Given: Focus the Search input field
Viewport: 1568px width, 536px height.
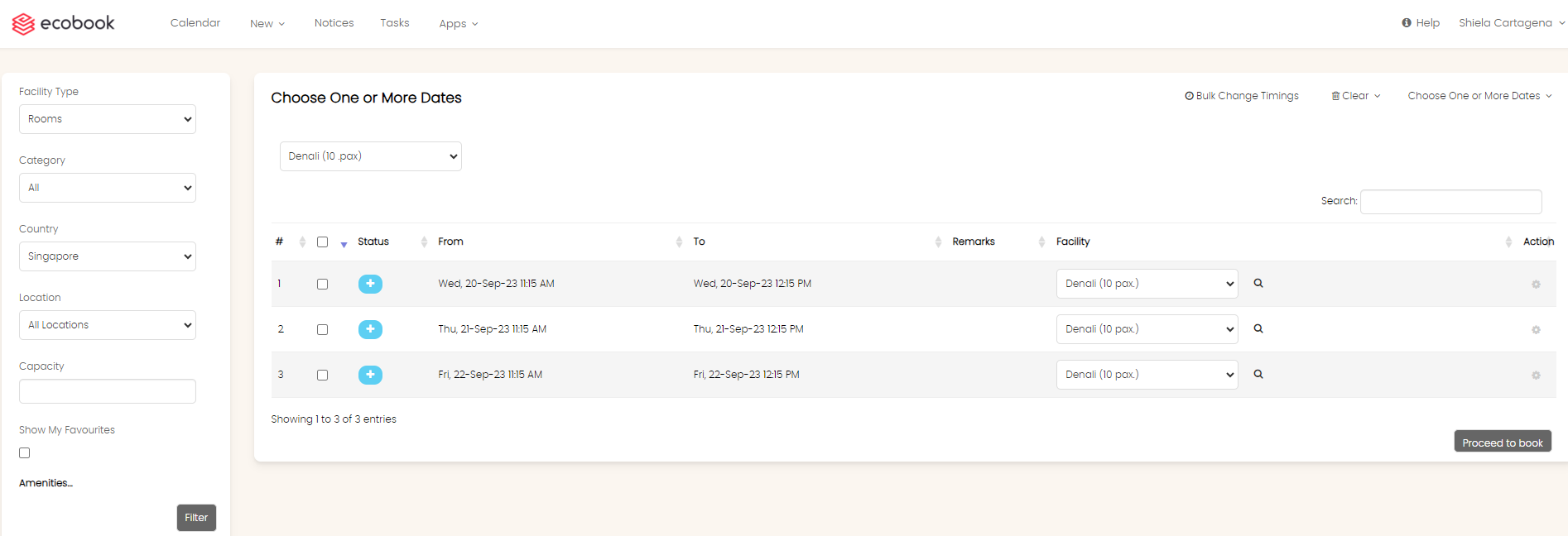Looking at the screenshot, I should click(1450, 202).
